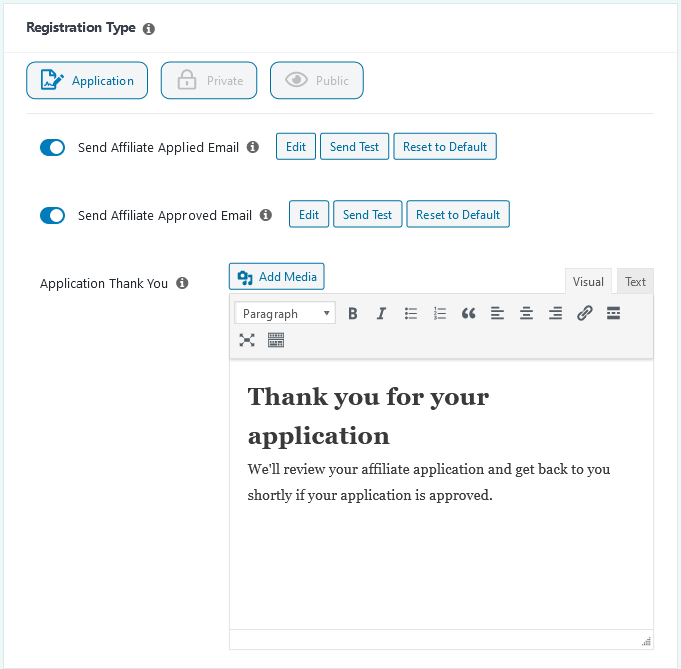The image size is (681, 669).
Task: Click paragraph starting "We'll review your affiliate"
Action: [429, 482]
